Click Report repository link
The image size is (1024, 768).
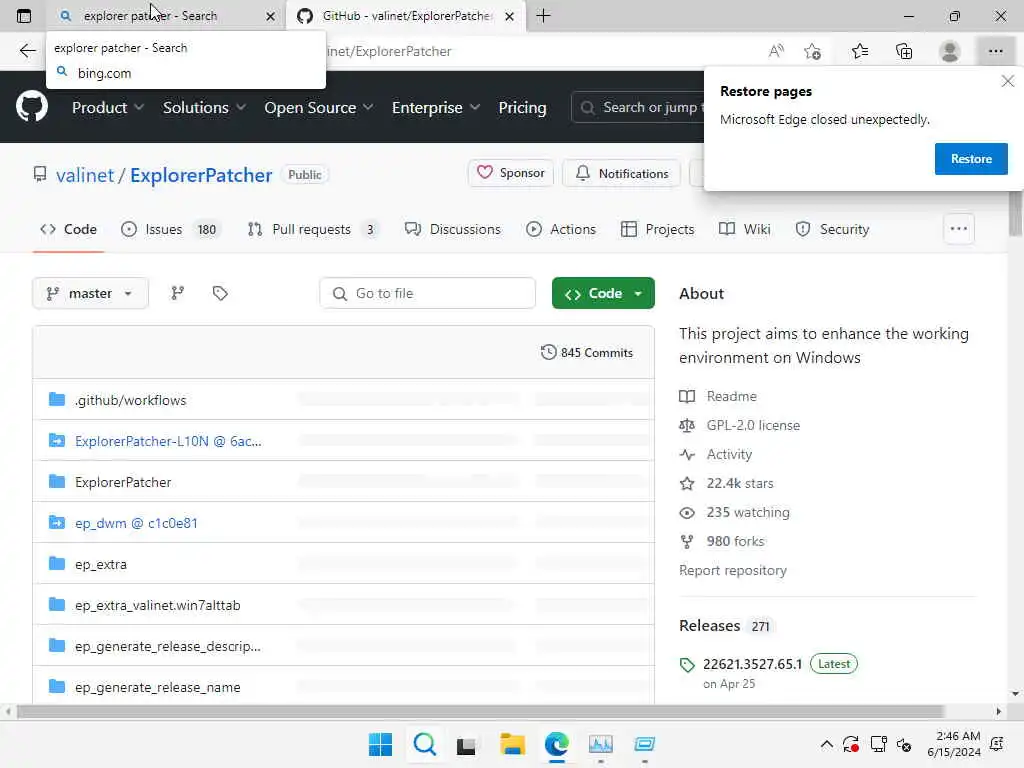click(x=733, y=570)
